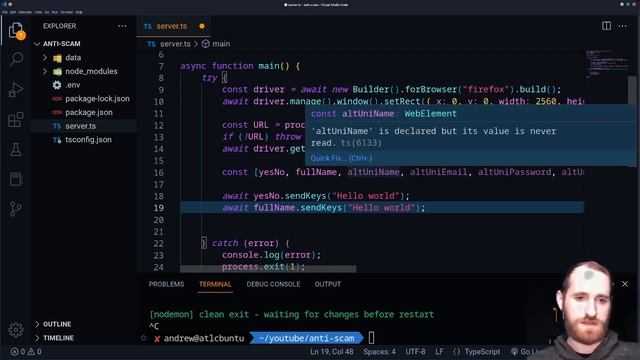Click the terminal path ~/youtube/anti-scam
Screen dimensions: 640x360
306,338
